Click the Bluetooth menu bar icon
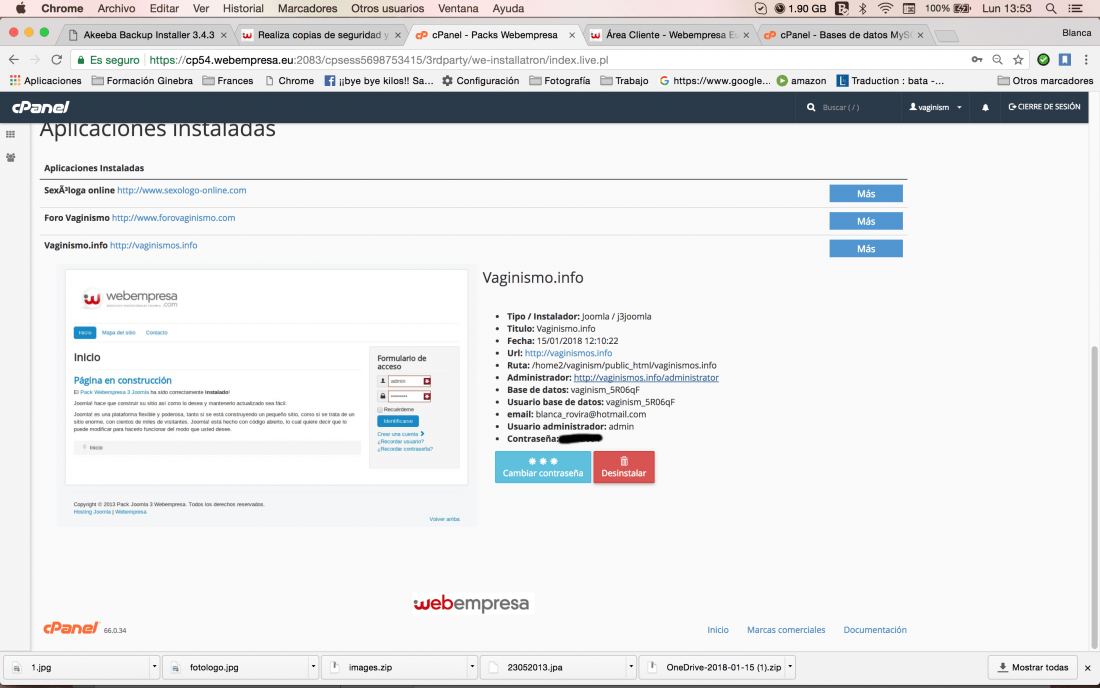 click(x=863, y=8)
